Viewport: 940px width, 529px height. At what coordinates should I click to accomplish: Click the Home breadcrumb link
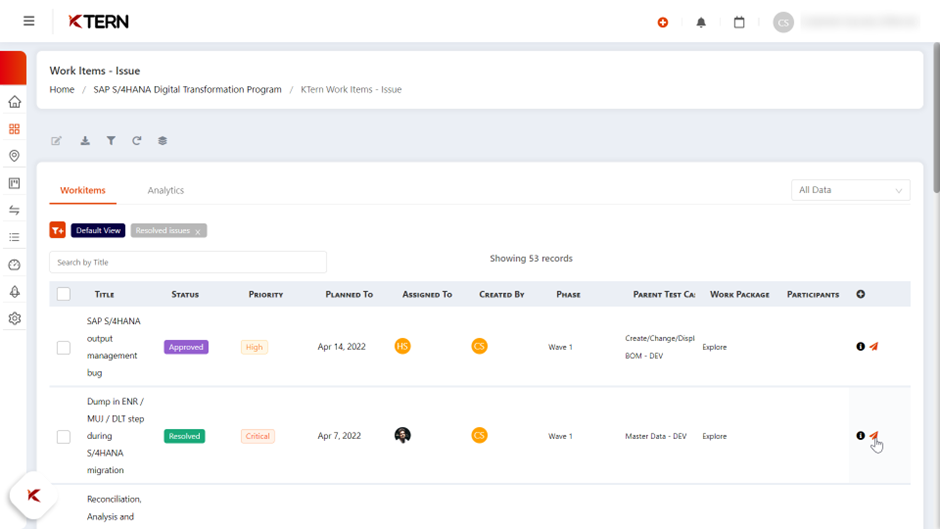(x=62, y=89)
